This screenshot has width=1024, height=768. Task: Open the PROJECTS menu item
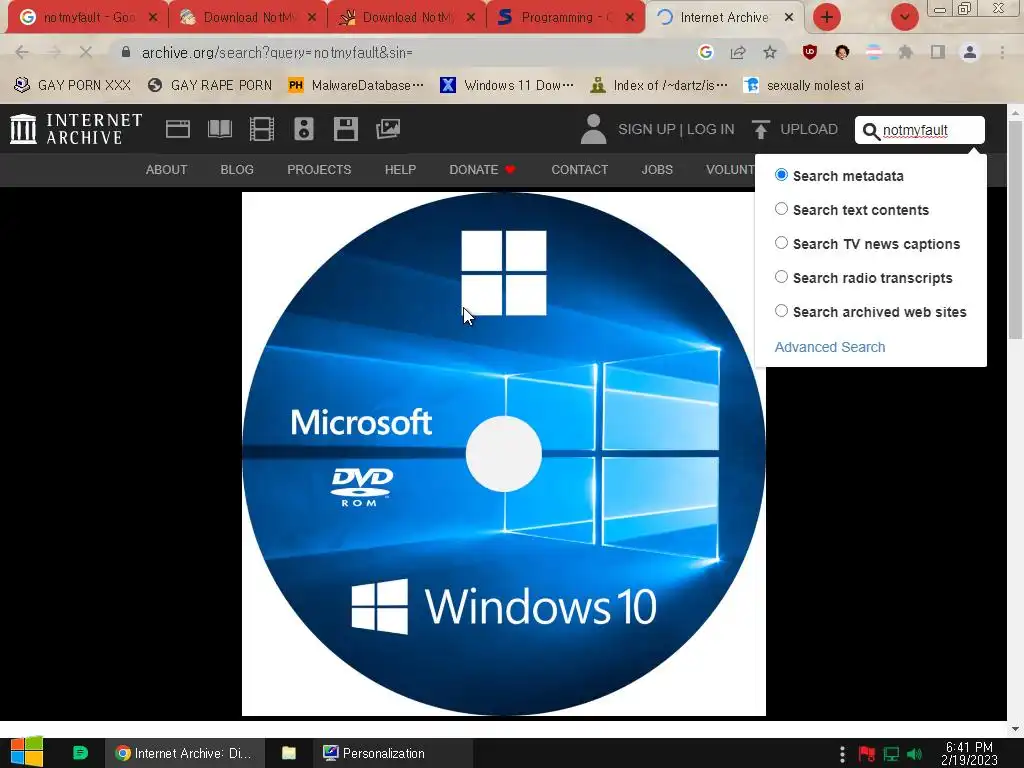(x=319, y=170)
